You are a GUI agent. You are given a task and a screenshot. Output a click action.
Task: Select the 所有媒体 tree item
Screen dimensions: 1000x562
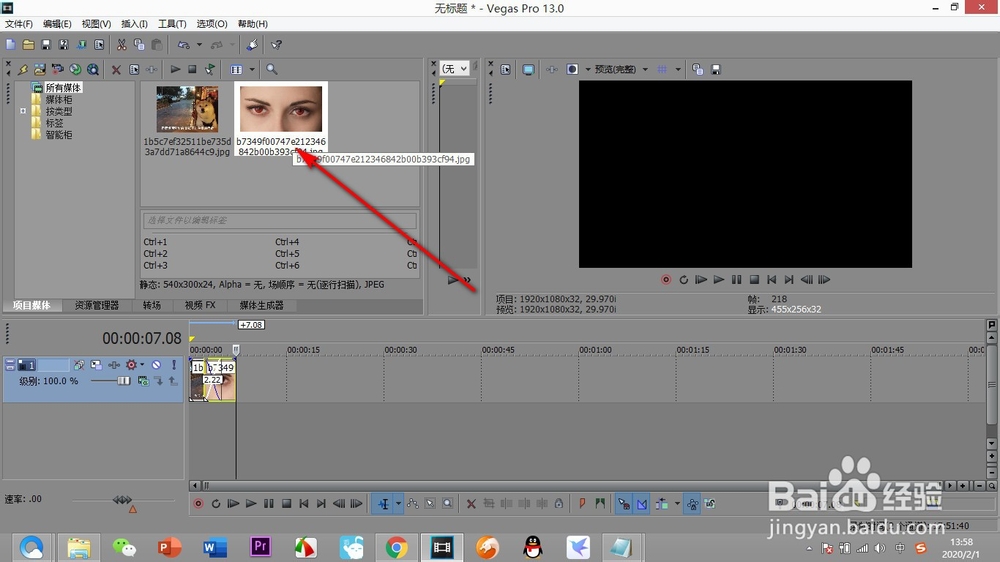pos(62,87)
